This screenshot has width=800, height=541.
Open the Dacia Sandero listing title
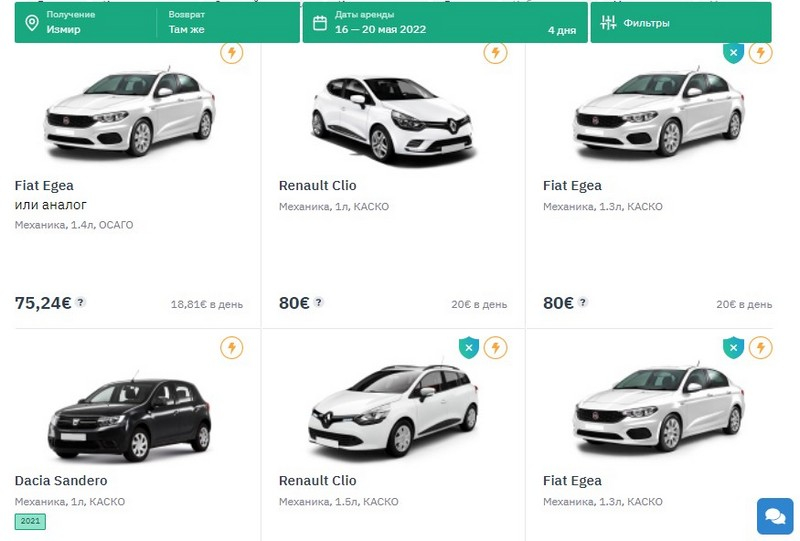(63, 481)
